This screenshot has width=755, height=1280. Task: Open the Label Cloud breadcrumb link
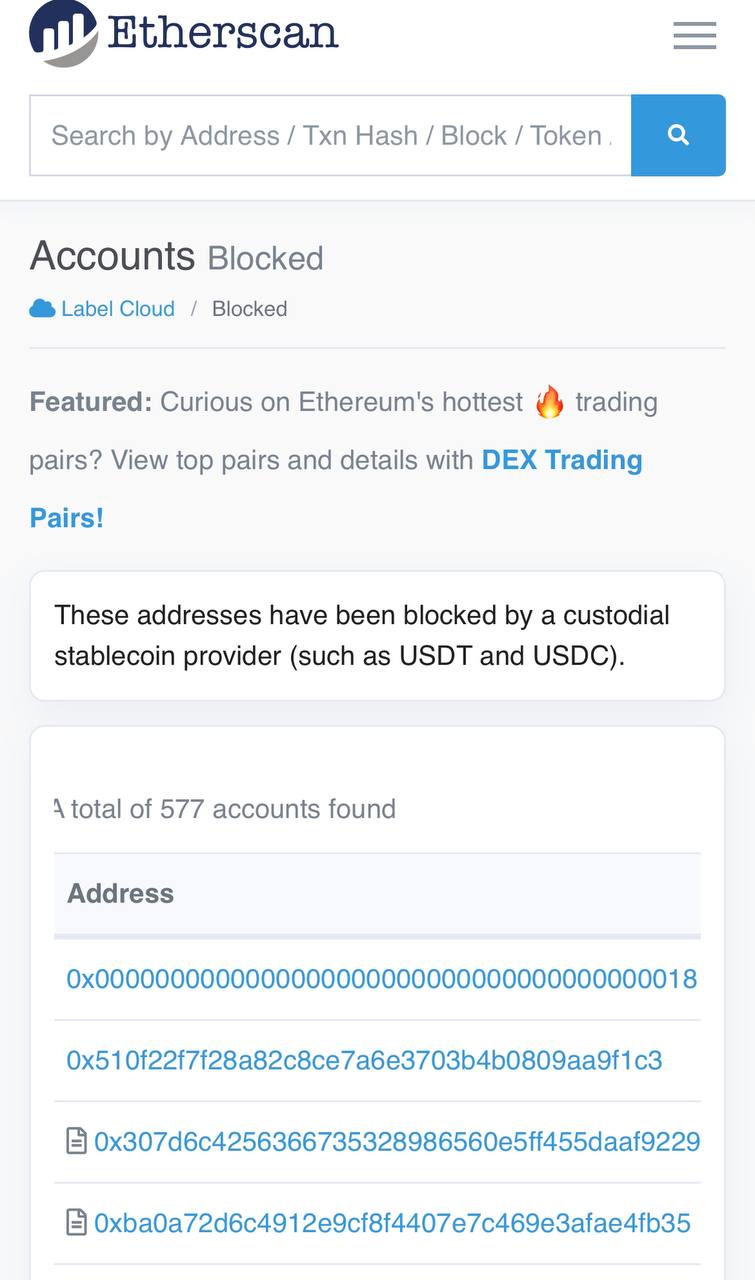pyautogui.click(x=117, y=309)
